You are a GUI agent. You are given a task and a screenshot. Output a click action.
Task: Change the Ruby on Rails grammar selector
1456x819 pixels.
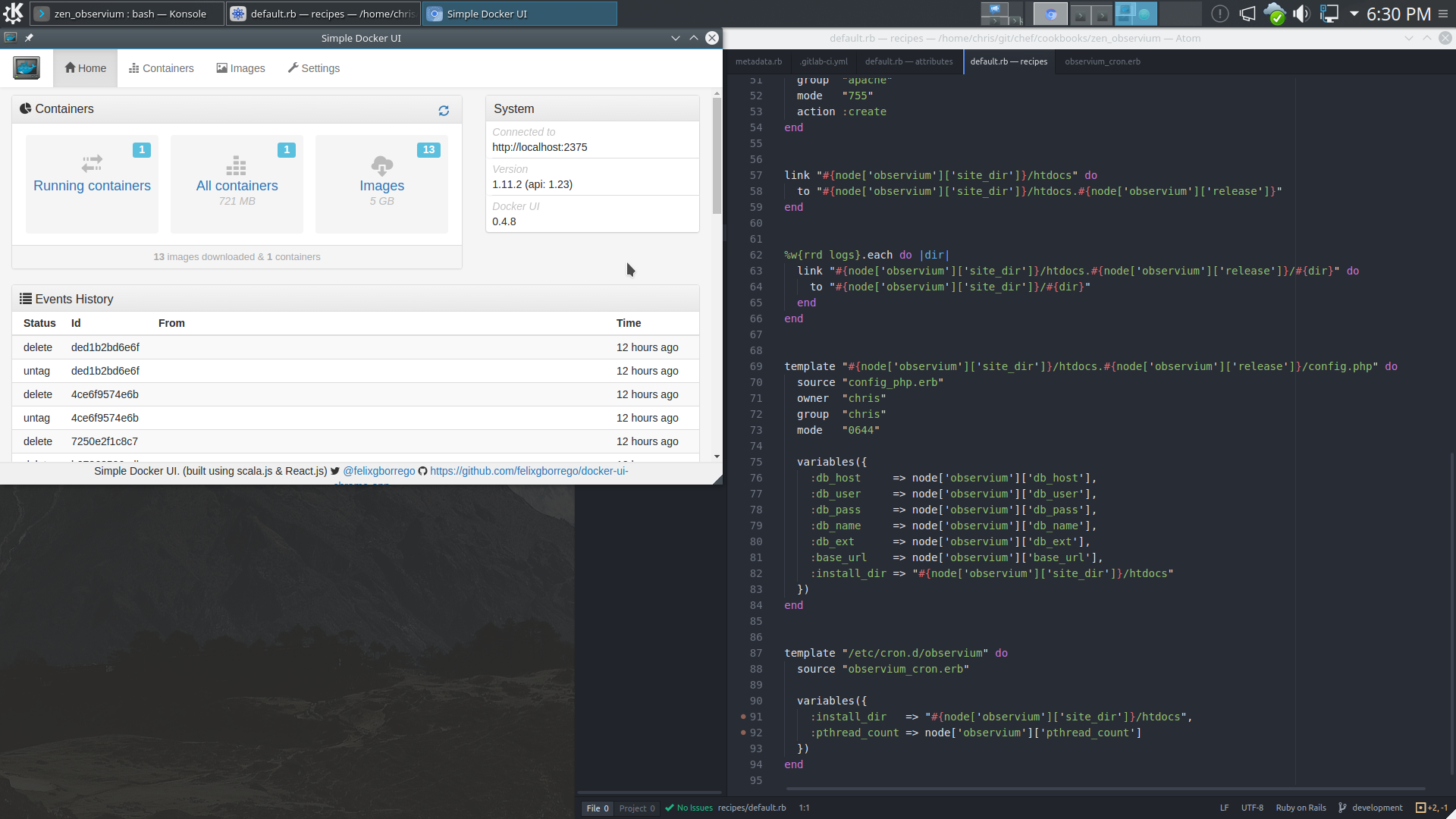(1301, 808)
